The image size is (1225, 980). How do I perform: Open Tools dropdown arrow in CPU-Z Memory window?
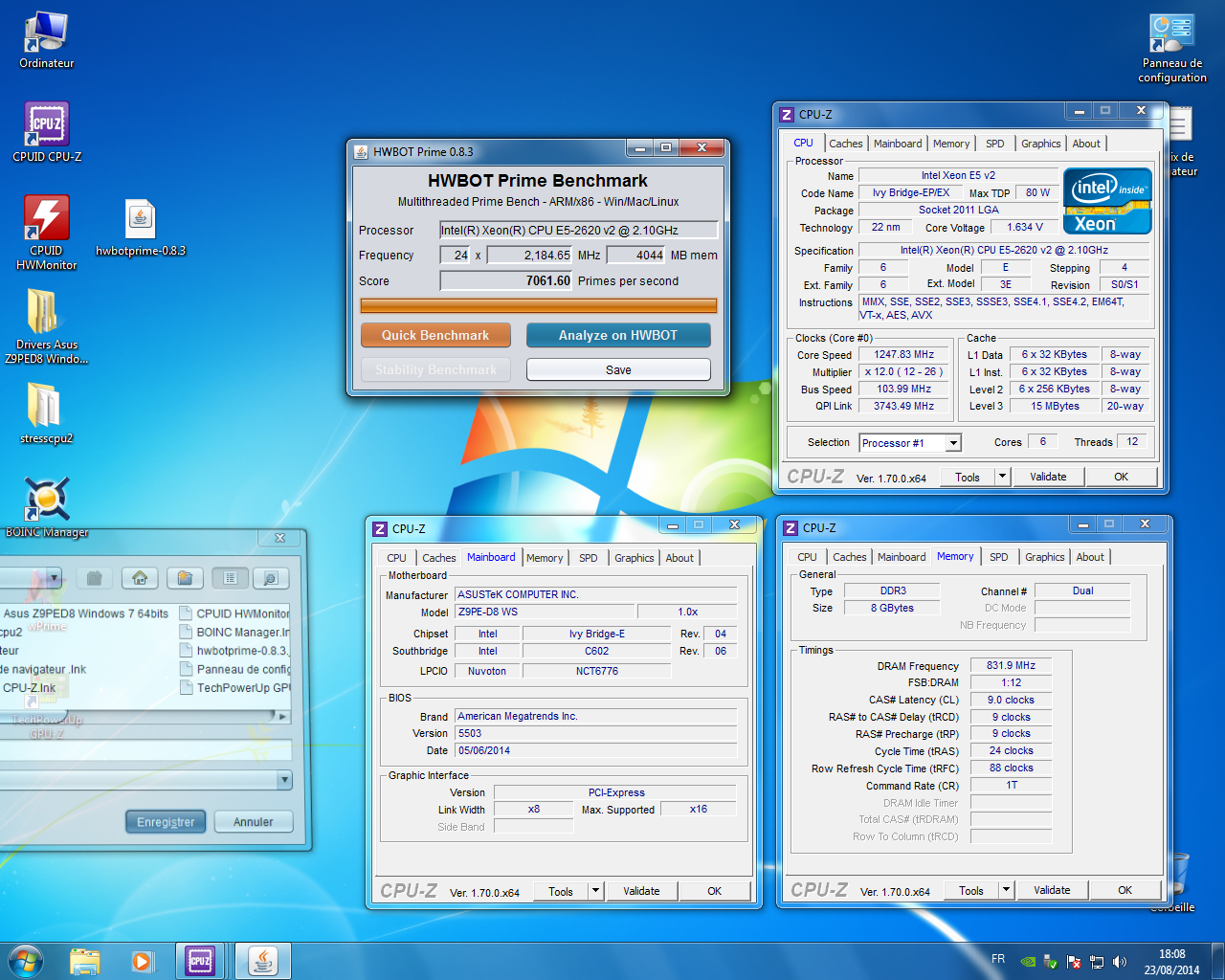1006,890
